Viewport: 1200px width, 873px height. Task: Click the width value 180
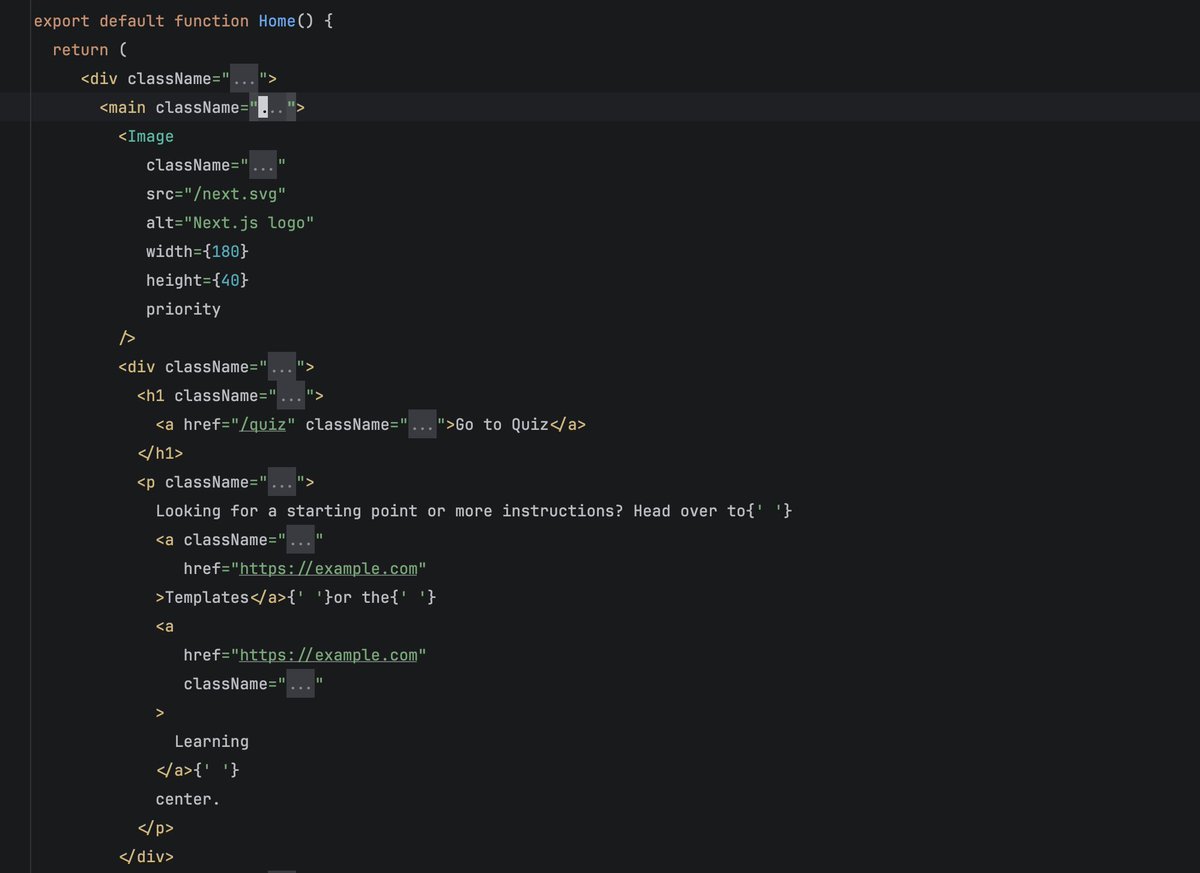click(226, 252)
